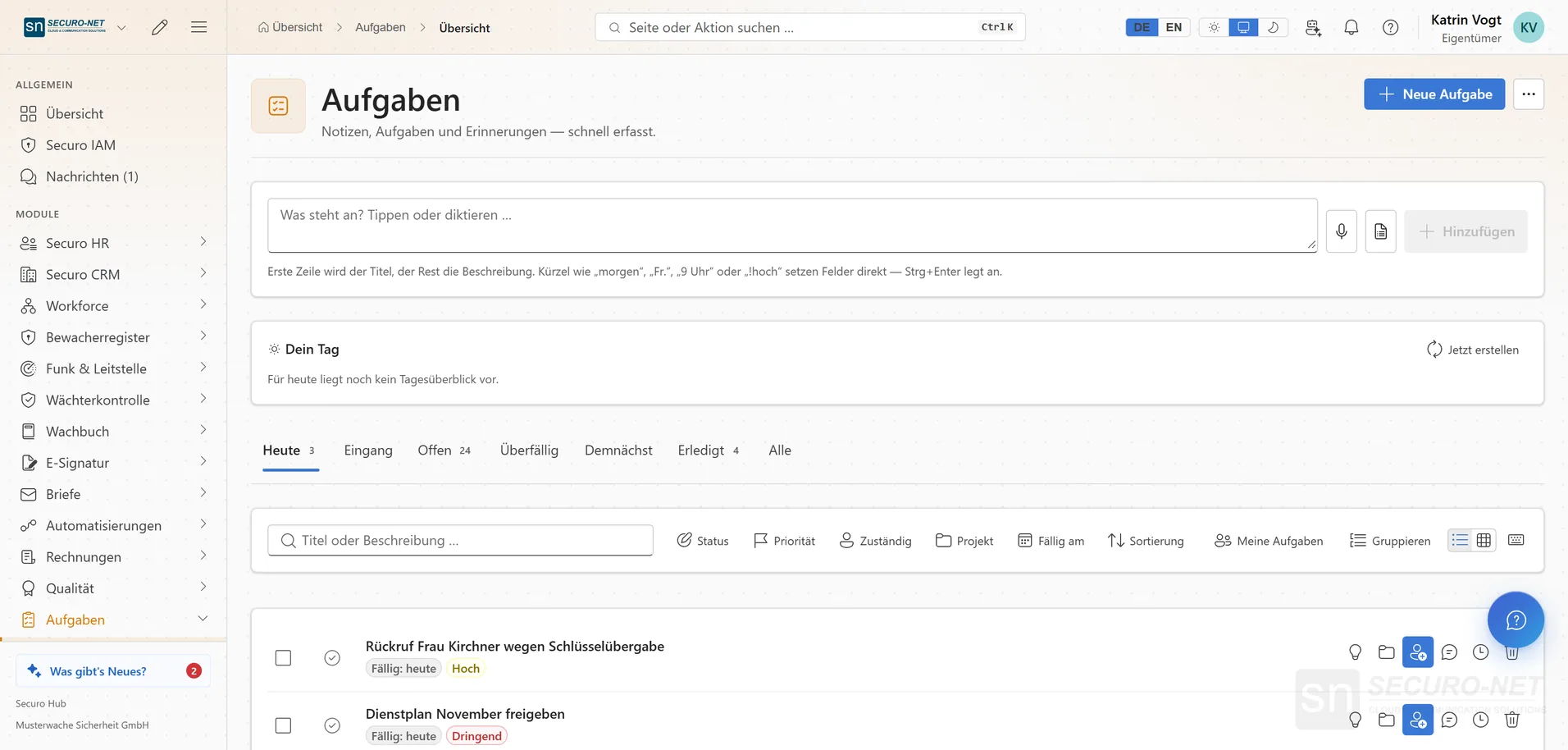The width and height of the screenshot is (1568, 750).
Task: Click Jetzt erstellen in Dein Tag
Action: pos(1473,350)
